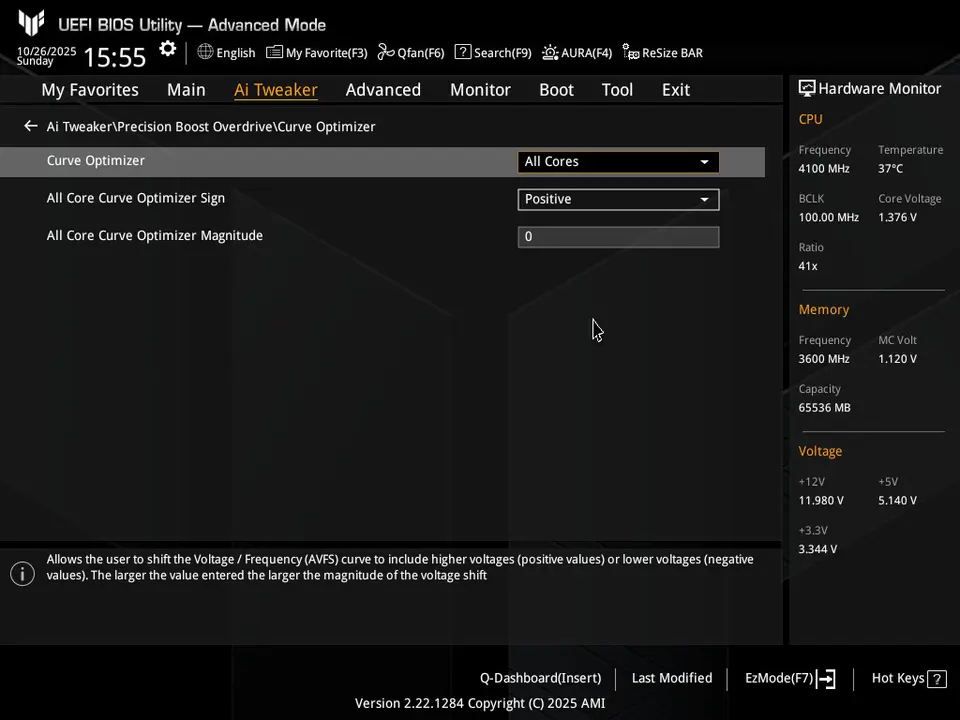960x720 pixels.
Task: Click the TUF logo in the header
Action: point(31,23)
